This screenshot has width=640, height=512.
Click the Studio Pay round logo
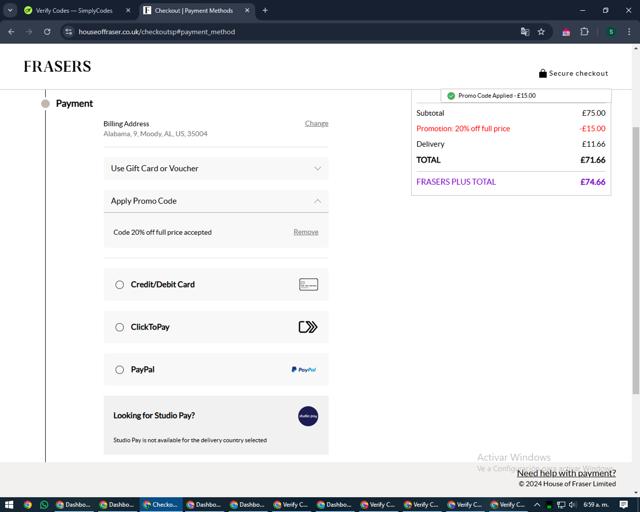(x=308, y=416)
